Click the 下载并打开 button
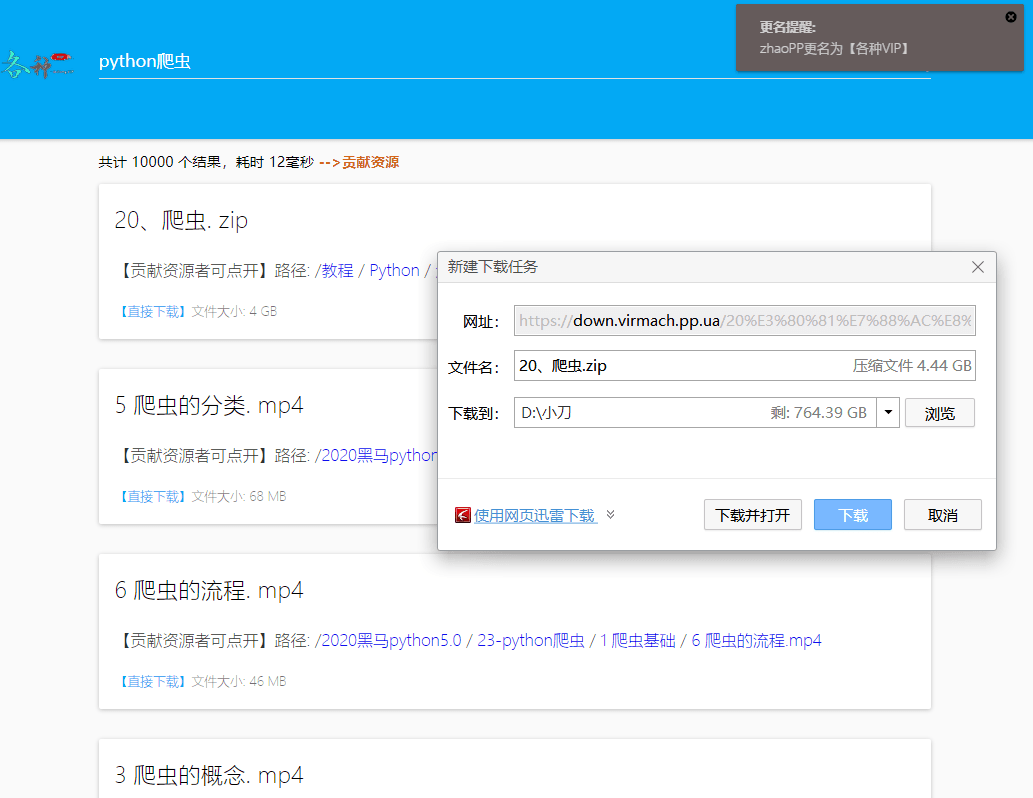 click(752, 515)
